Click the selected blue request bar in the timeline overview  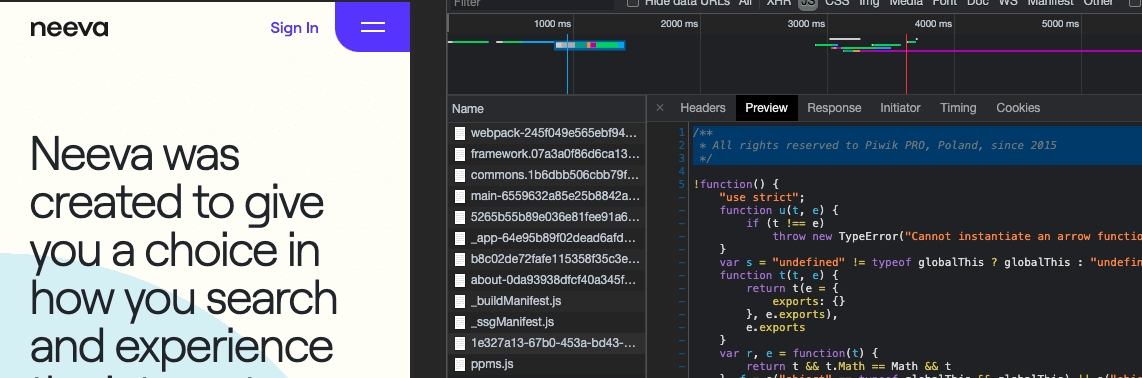[x=590, y=45]
